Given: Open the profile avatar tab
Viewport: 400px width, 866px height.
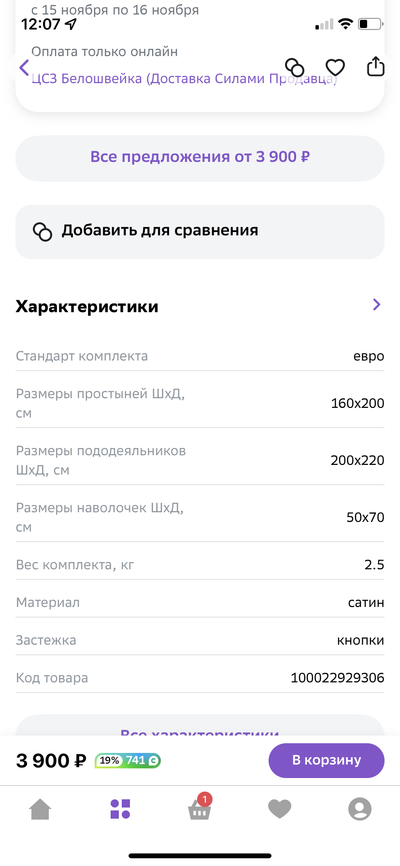Looking at the screenshot, I should coord(360,810).
